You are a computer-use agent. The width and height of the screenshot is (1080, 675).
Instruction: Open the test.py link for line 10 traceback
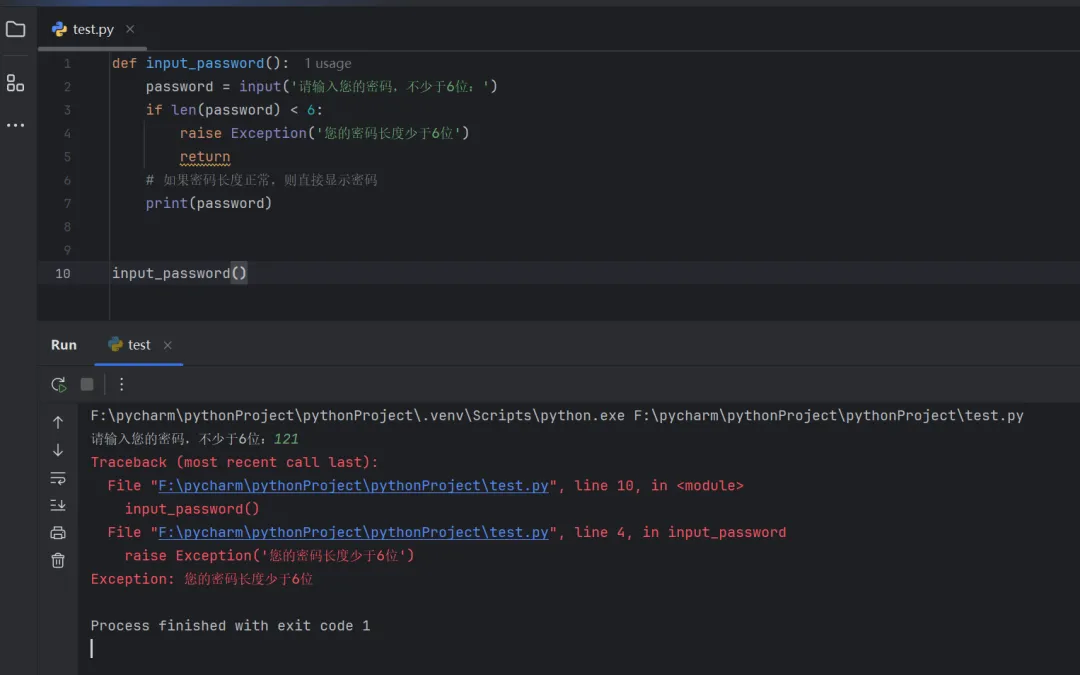353,486
